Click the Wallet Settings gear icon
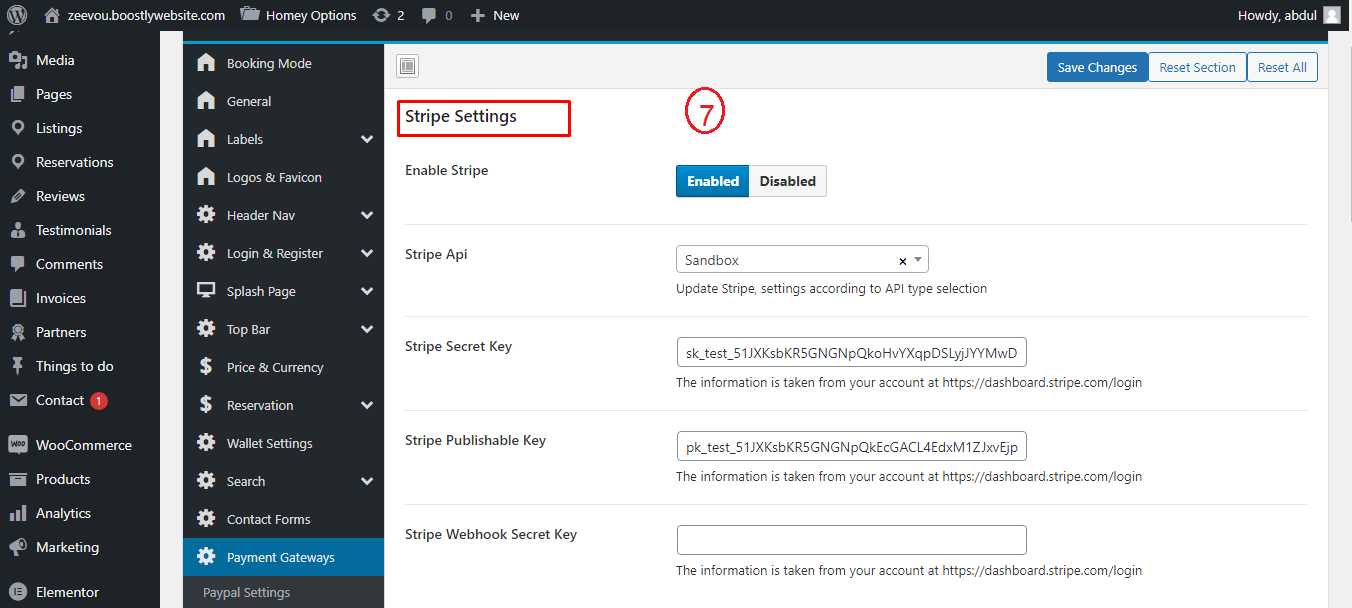Viewport: 1352px width, 608px height. pos(206,443)
